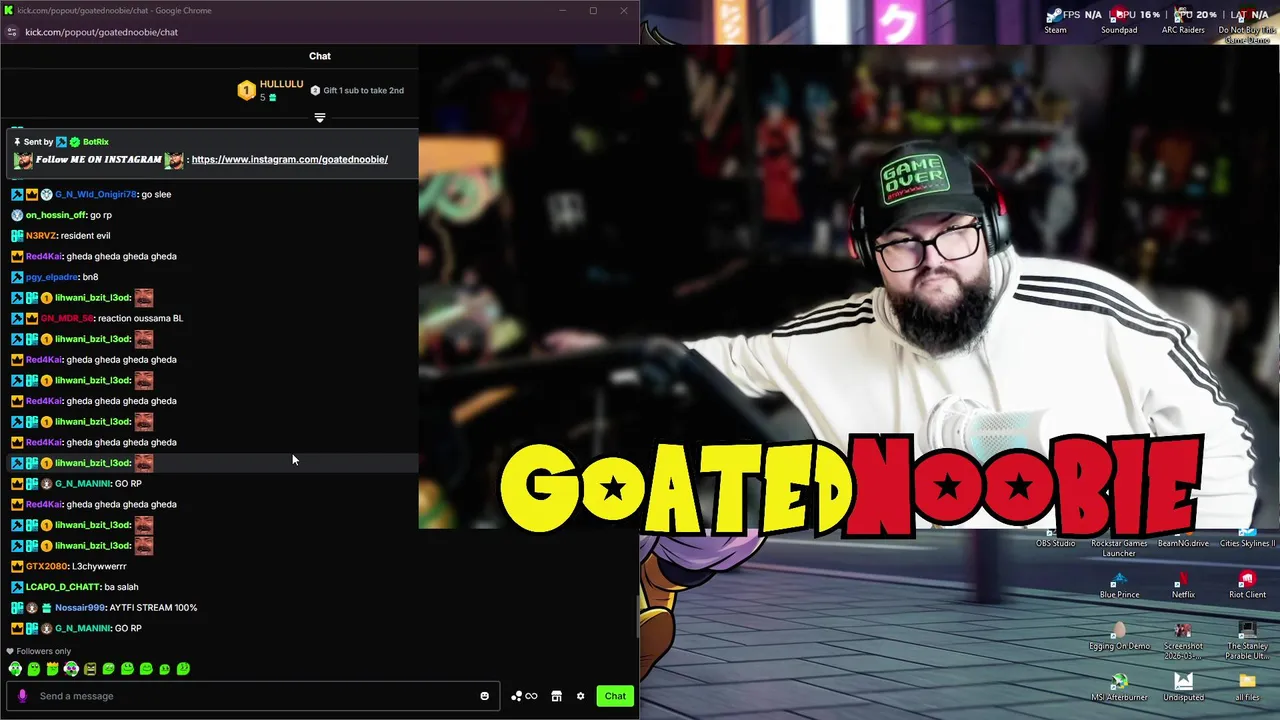1280x720 pixels.
Task: Open Do Not Buy This Game Demo shortcut
Action: click(1247, 22)
